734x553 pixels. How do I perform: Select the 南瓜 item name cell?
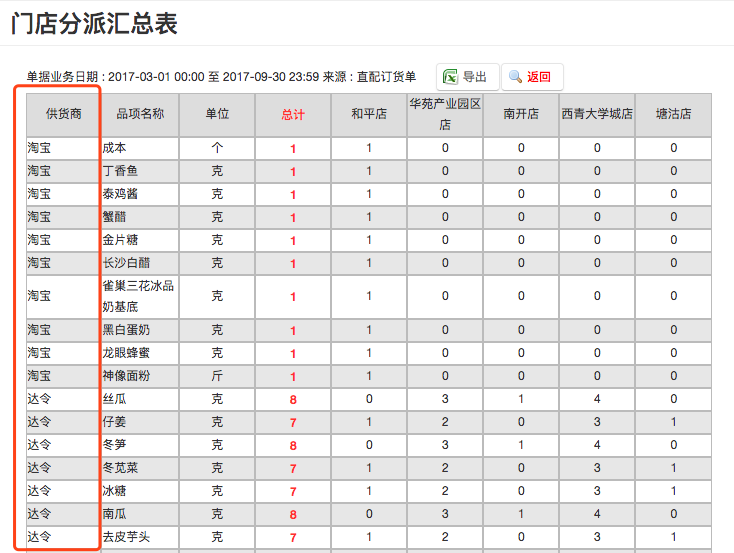pyautogui.click(x=140, y=514)
